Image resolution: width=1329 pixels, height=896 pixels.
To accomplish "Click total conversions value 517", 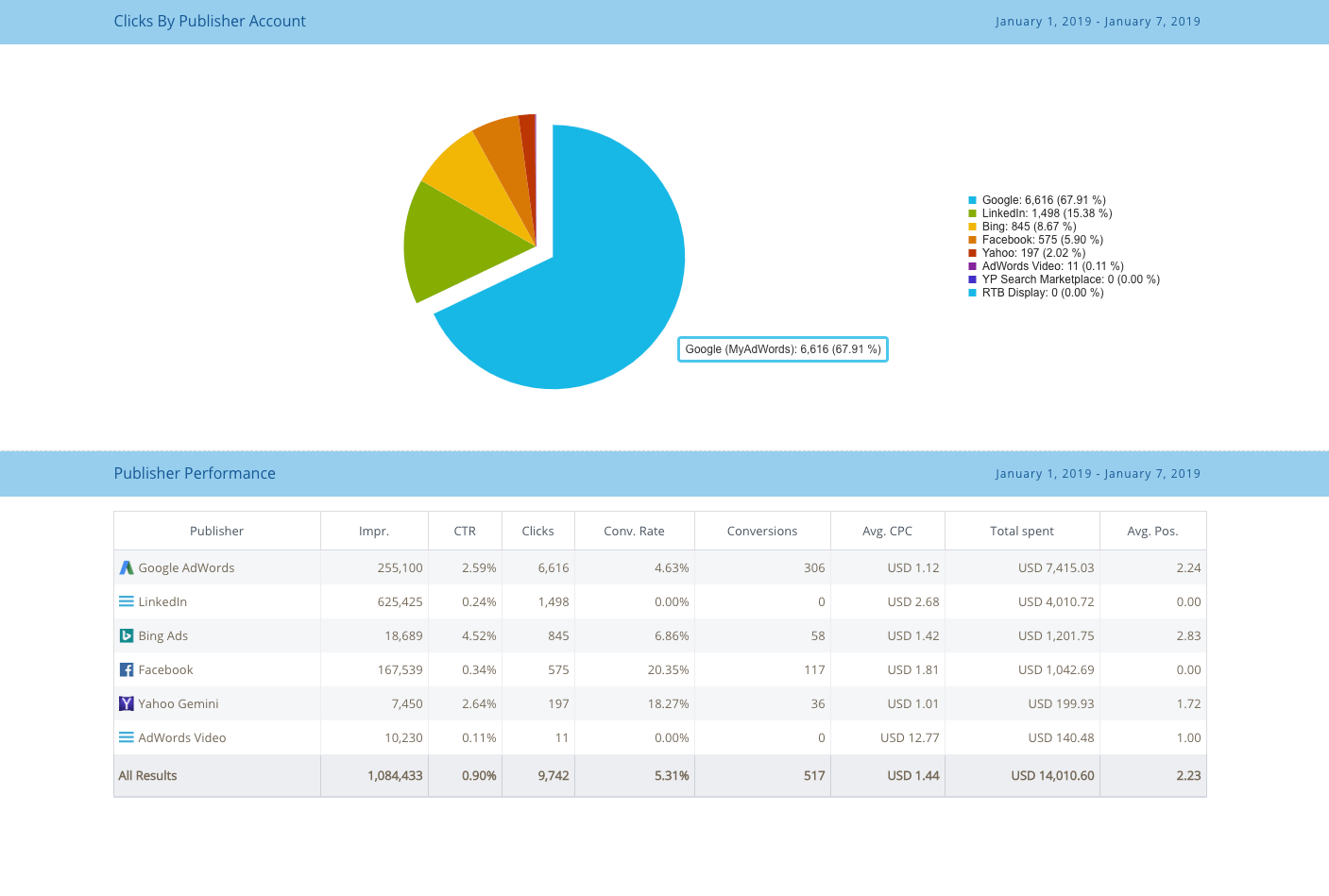I will (814, 775).
